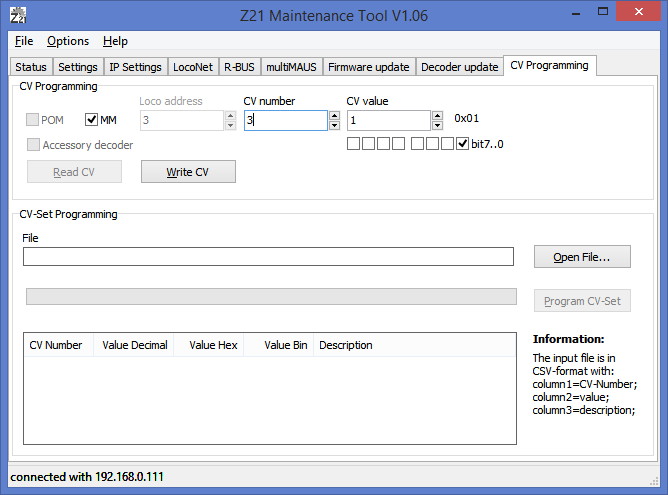Viewport: 668px width, 495px height.
Task: Toggle the bit 3 checkbox
Action: click(418, 144)
